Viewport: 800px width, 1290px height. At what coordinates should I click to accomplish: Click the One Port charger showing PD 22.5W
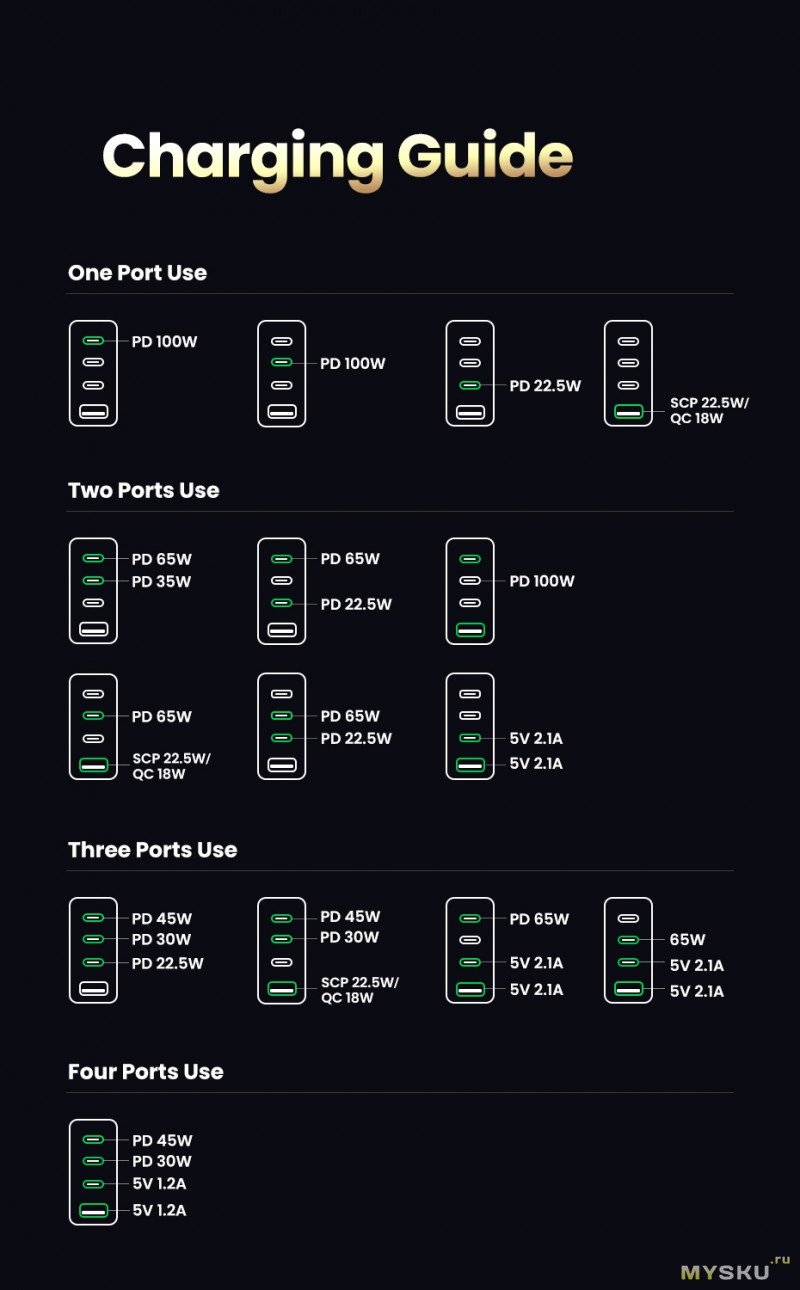[x=470, y=373]
